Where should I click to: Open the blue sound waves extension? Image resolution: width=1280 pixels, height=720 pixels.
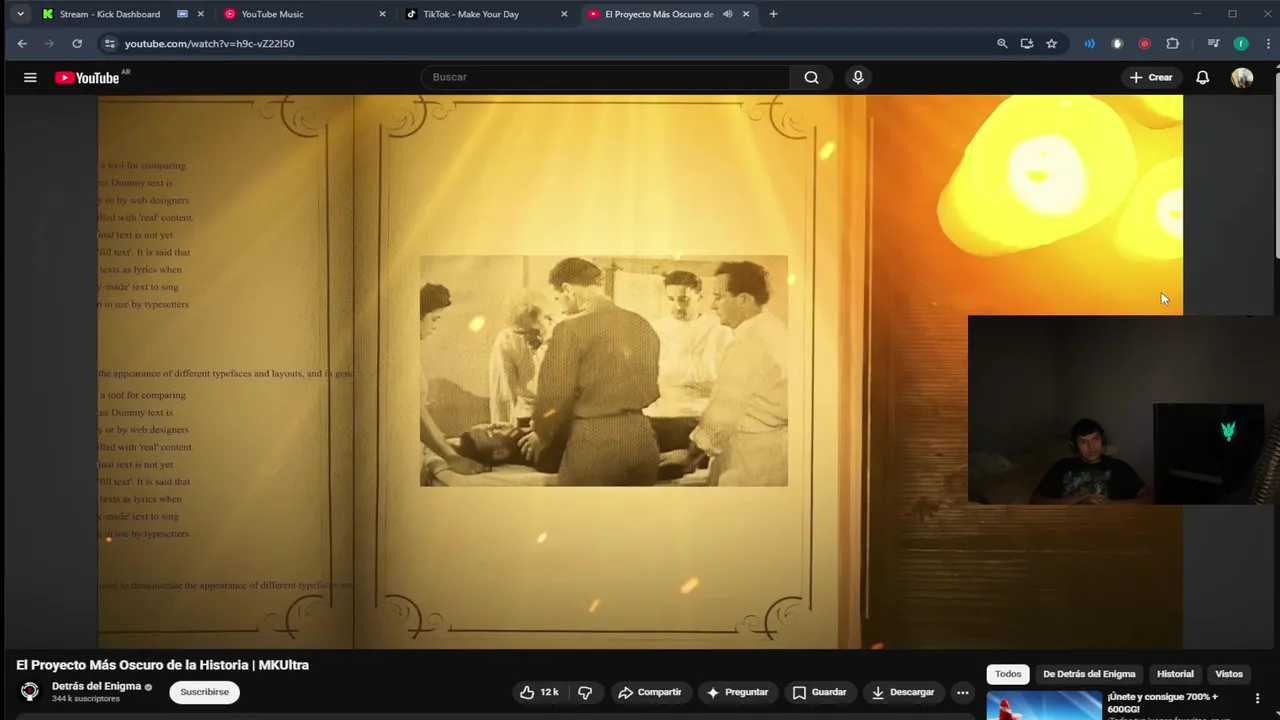pyautogui.click(x=1089, y=43)
